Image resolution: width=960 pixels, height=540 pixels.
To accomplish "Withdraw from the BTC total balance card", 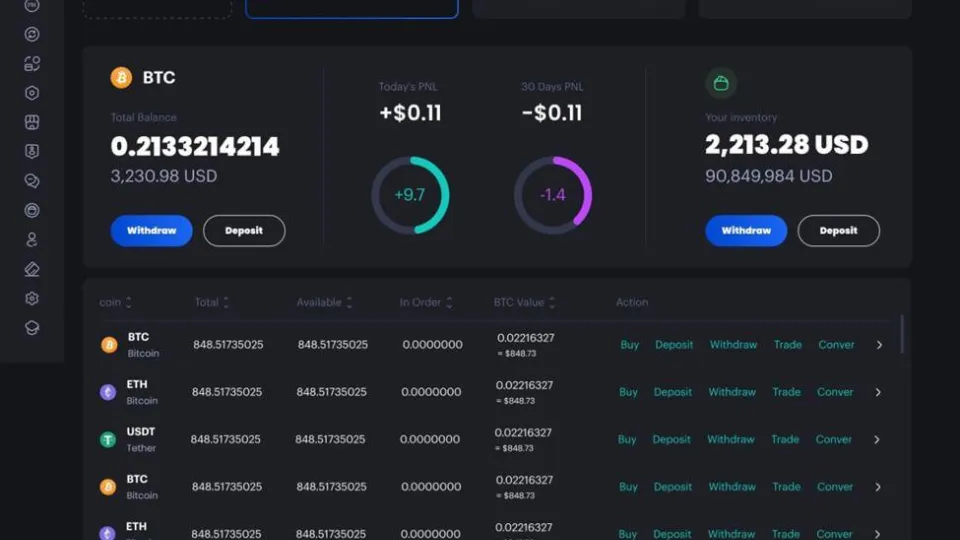I will (151, 231).
